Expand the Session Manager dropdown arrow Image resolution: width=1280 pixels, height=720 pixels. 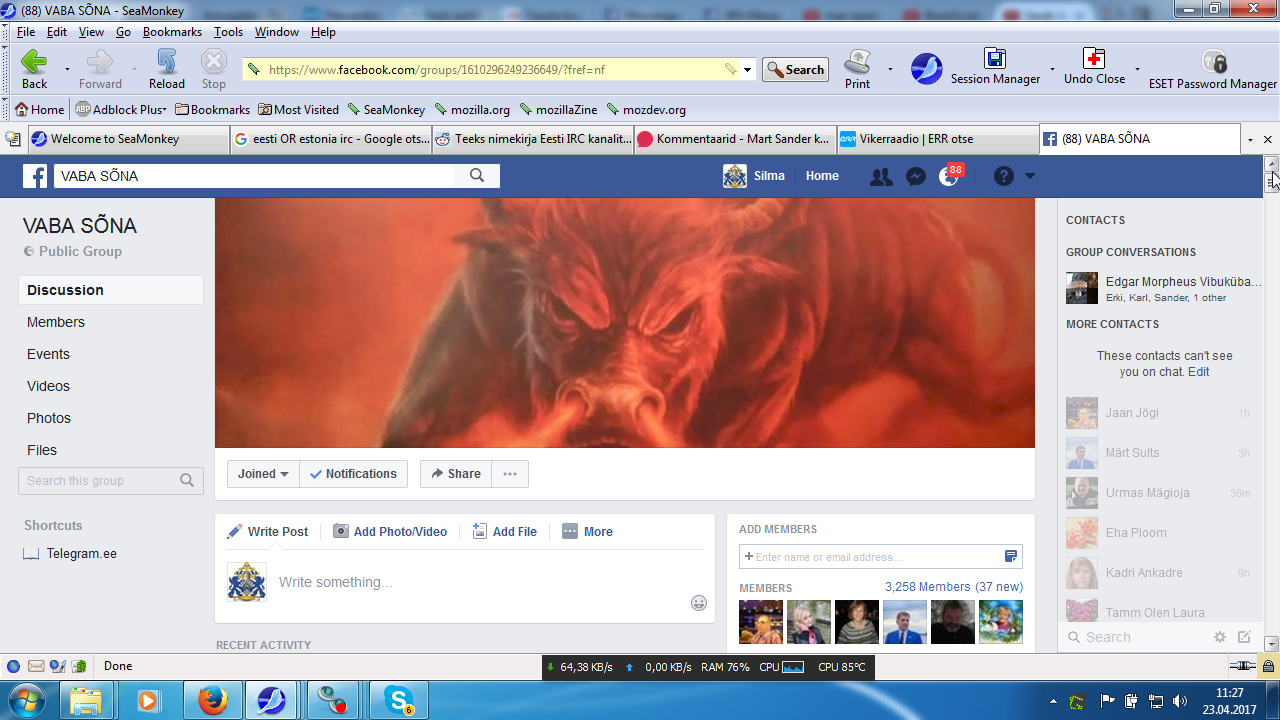[1052, 70]
